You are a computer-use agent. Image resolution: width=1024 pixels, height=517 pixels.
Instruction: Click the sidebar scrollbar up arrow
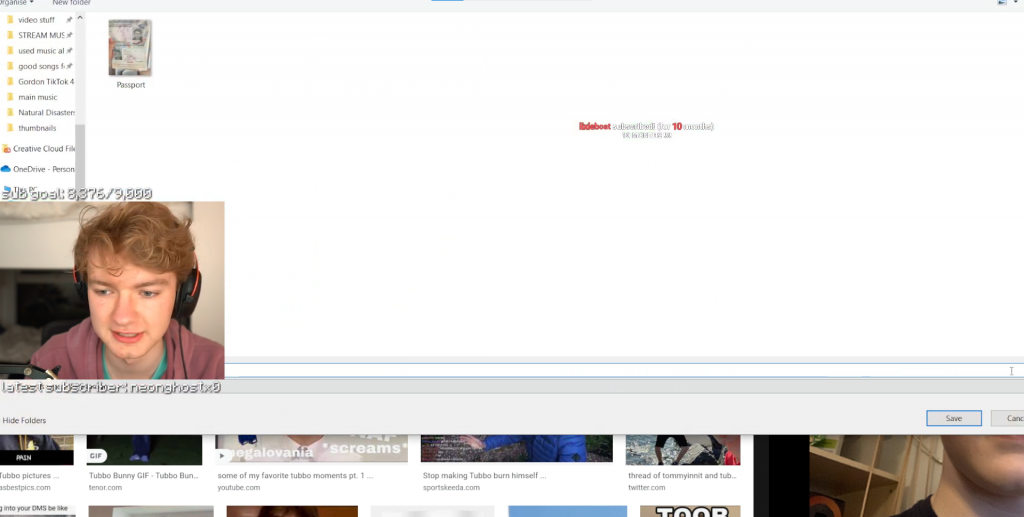80,18
